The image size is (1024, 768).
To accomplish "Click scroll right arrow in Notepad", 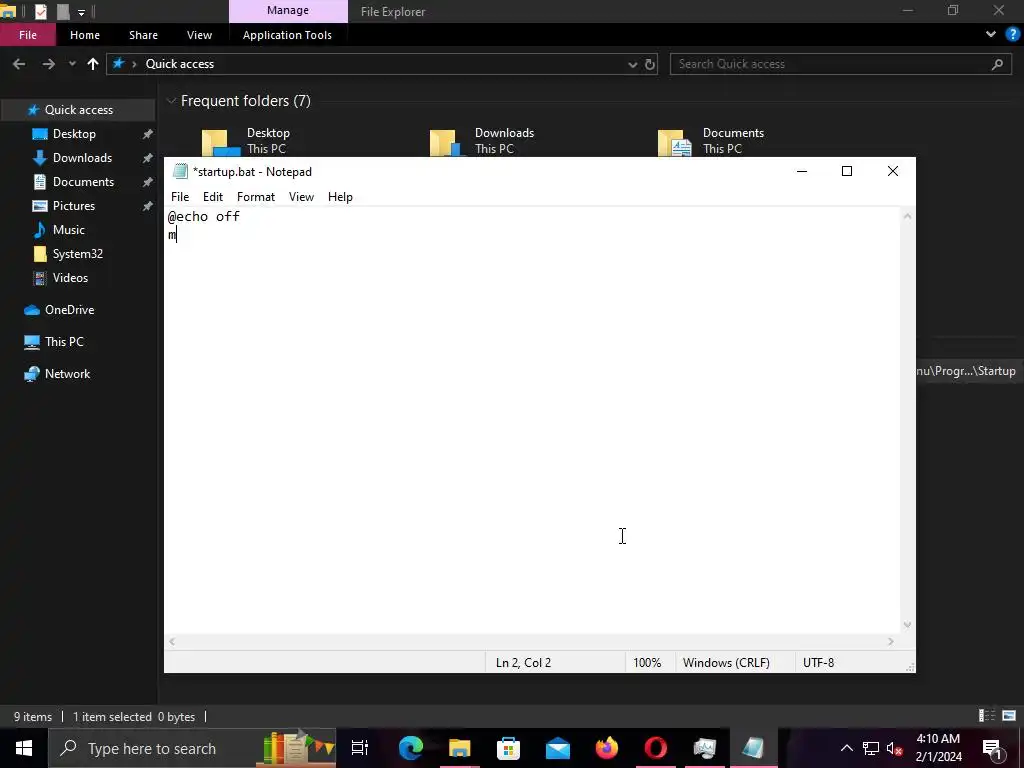I will (891, 641).
